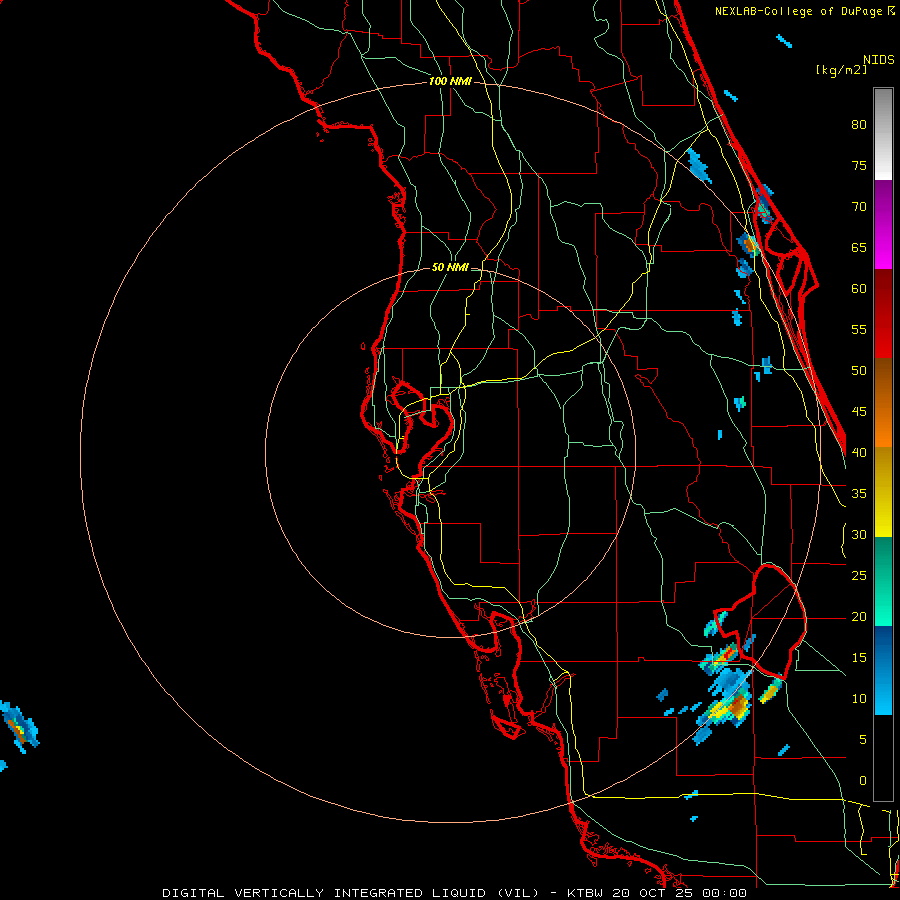900x900 pixels.
Task: Click the 45 value on the VIL scale
Action: click(859, 412)
